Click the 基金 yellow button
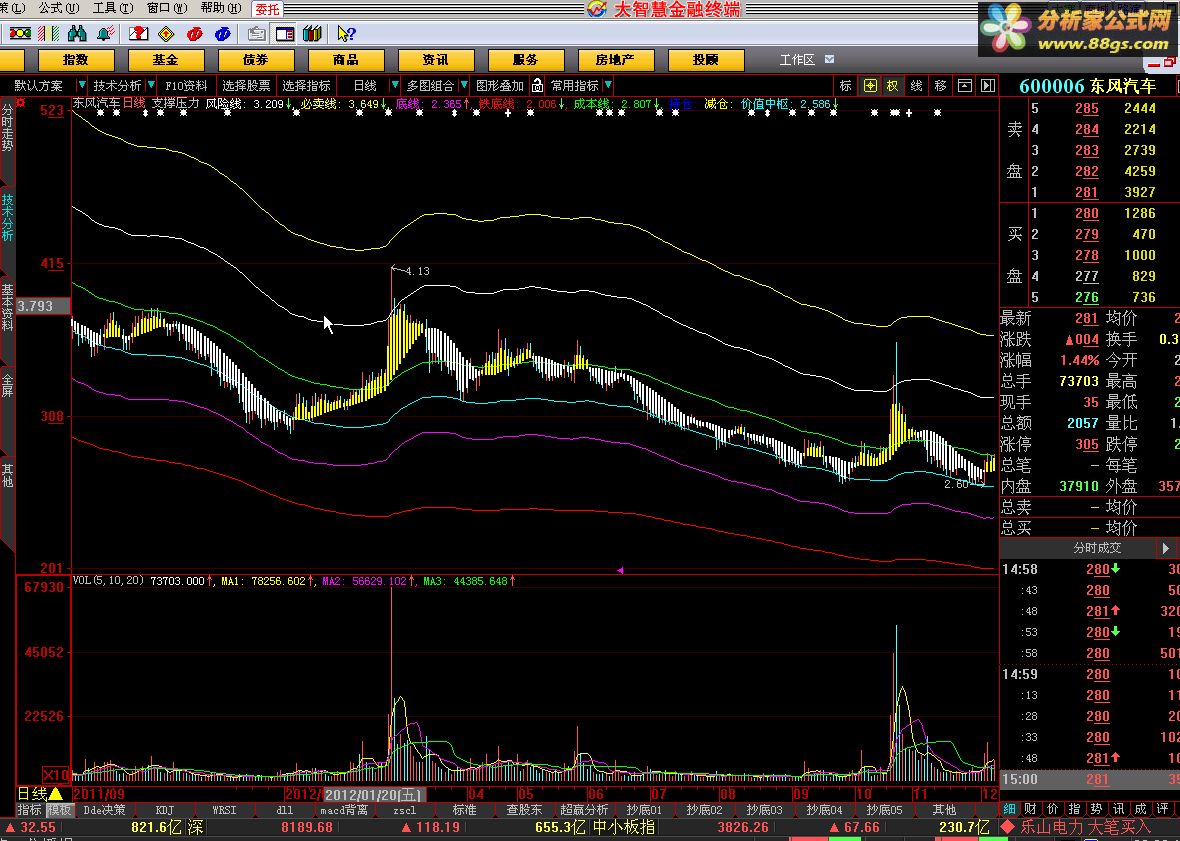Screen dimensions: 1180x841 (x=166, y=59)
